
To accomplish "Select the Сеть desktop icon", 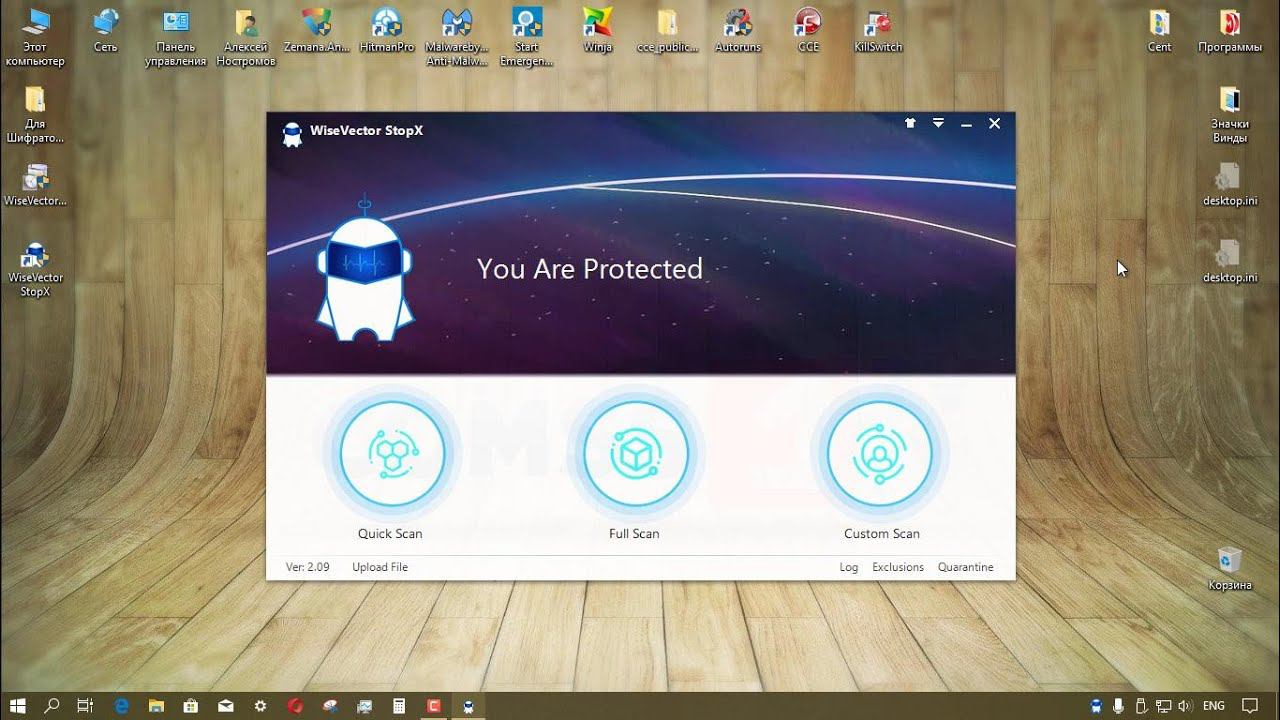I will pyautogui.click(x=105, y=30).
